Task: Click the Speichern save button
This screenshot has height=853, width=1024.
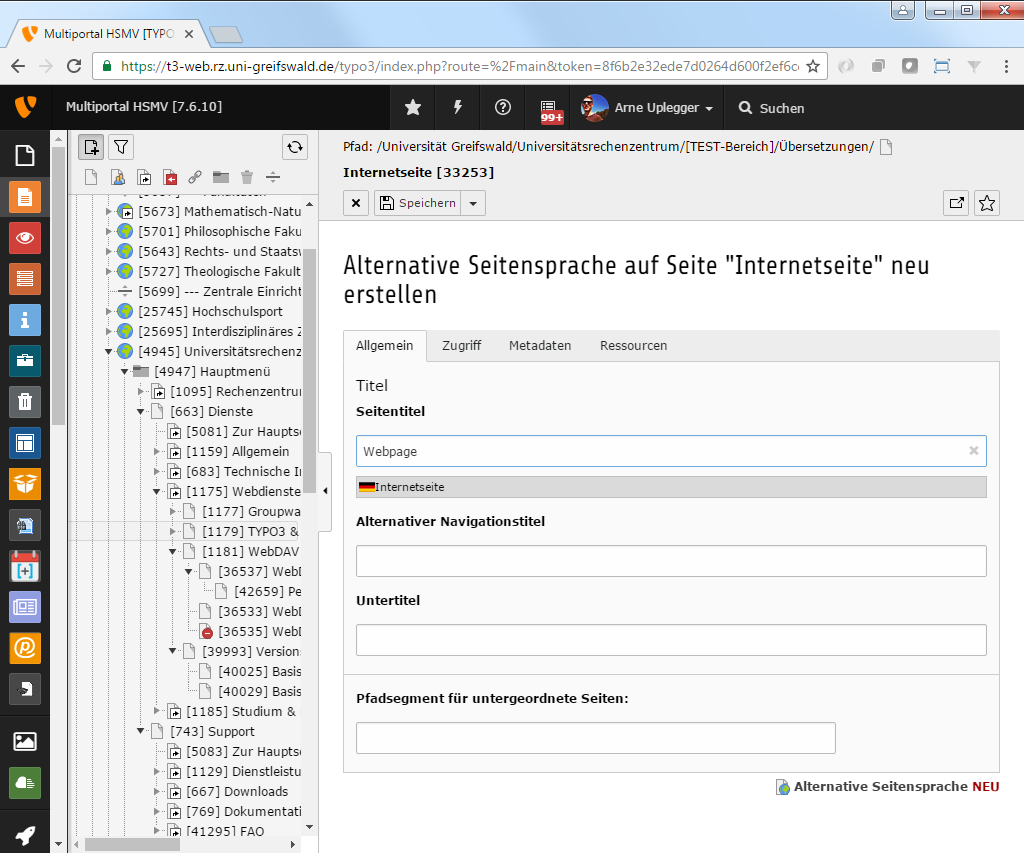Action: [417, 203]
